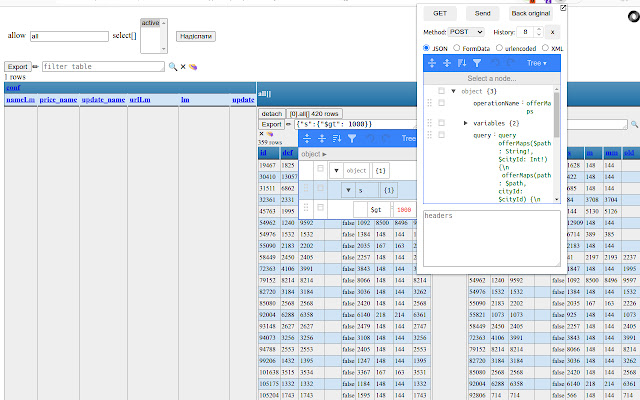Sort by price_name column header
Viewport: 640px width, 400px height.
58,100
